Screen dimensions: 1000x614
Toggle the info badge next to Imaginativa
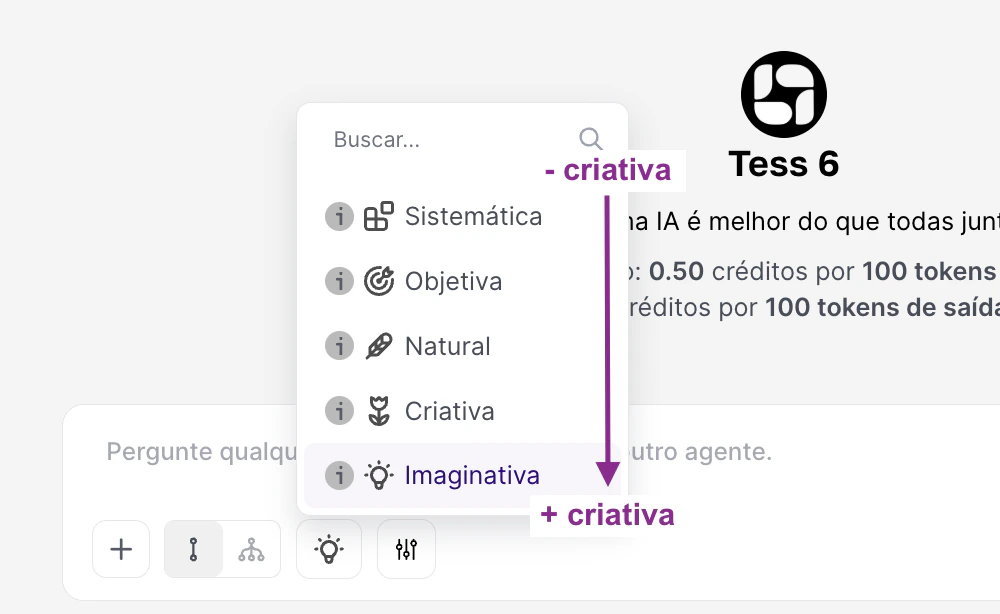click(340, 474)
